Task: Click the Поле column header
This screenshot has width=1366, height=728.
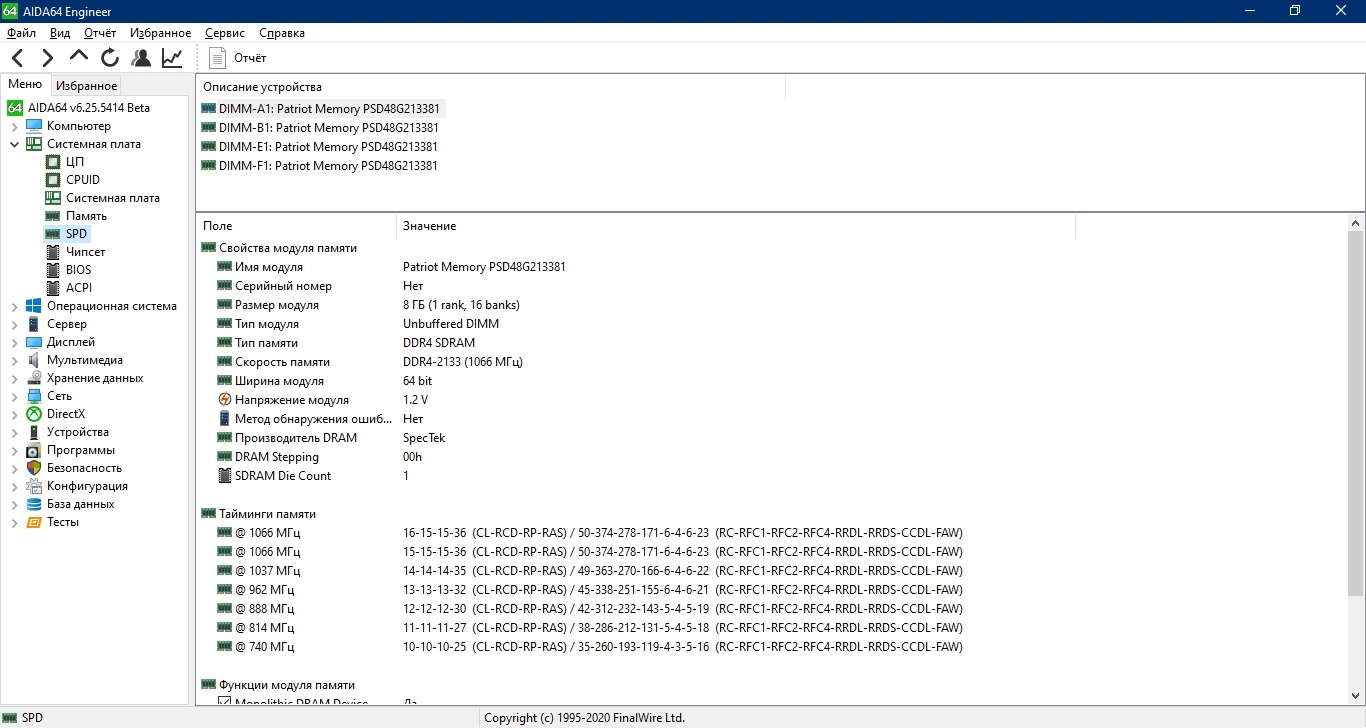Action: click(x=296, y=226)
